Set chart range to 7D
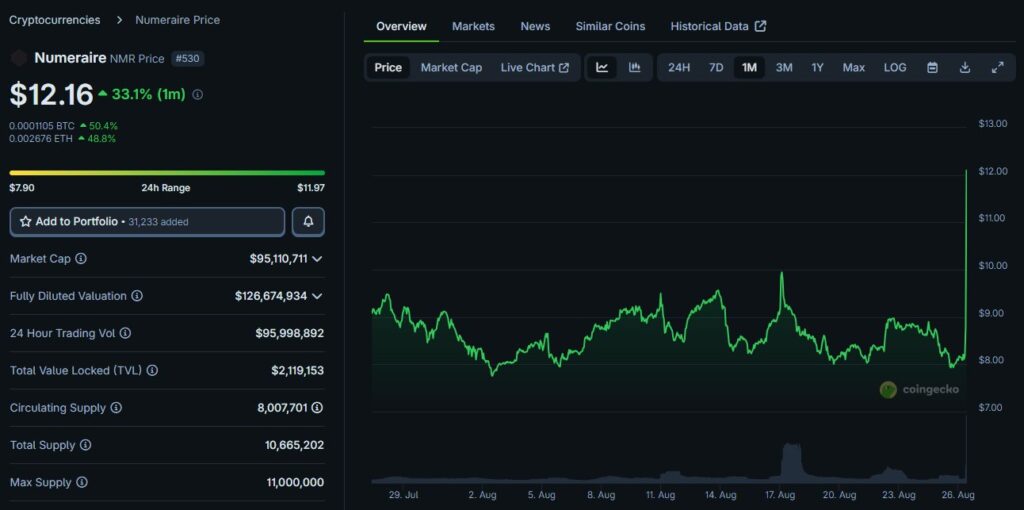This screenshot has width=1024, height=510. (716, 67)
